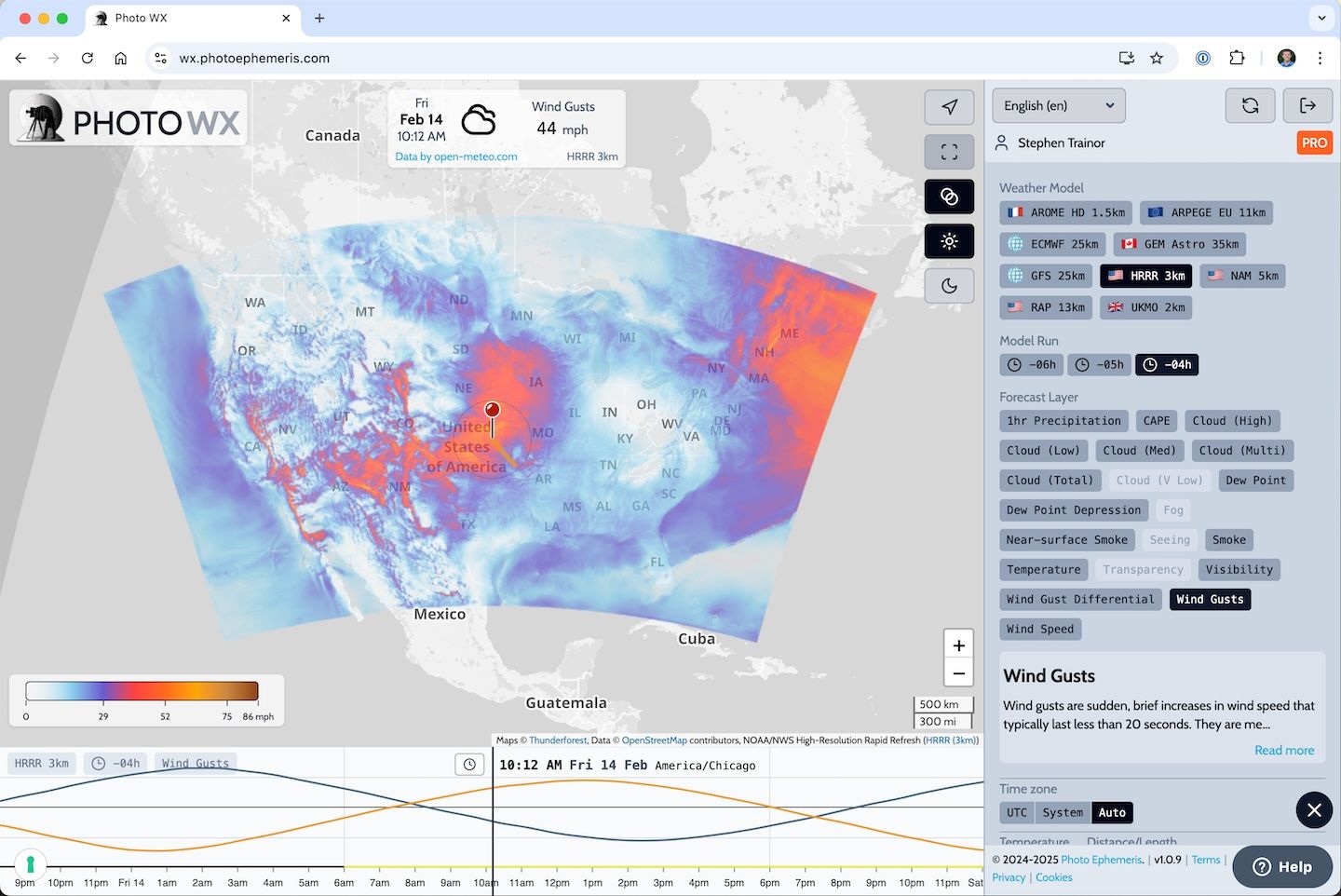Click the green keyhole icon at bottom left
1341x896 pixels.
[30, 863]
